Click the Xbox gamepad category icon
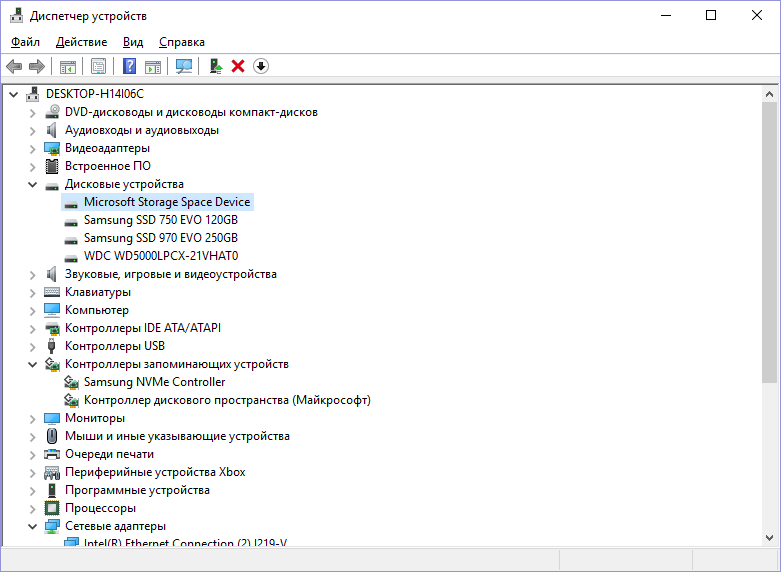Viewport: 781px width, 572px height. (x=52, y=472)
